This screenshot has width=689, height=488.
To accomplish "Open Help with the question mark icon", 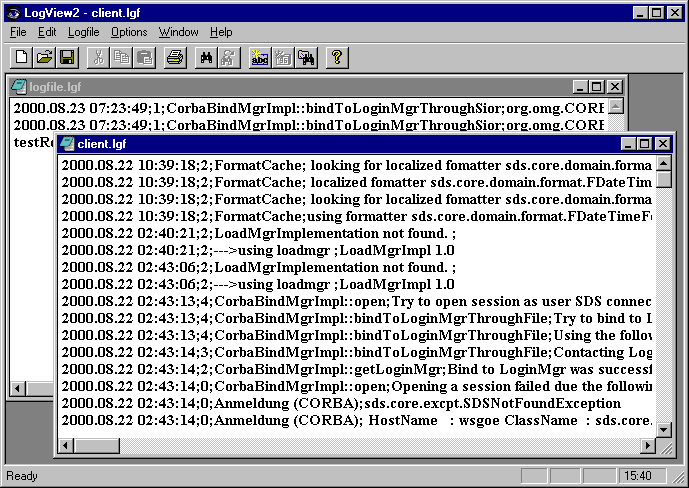I will tap(337, 58).
